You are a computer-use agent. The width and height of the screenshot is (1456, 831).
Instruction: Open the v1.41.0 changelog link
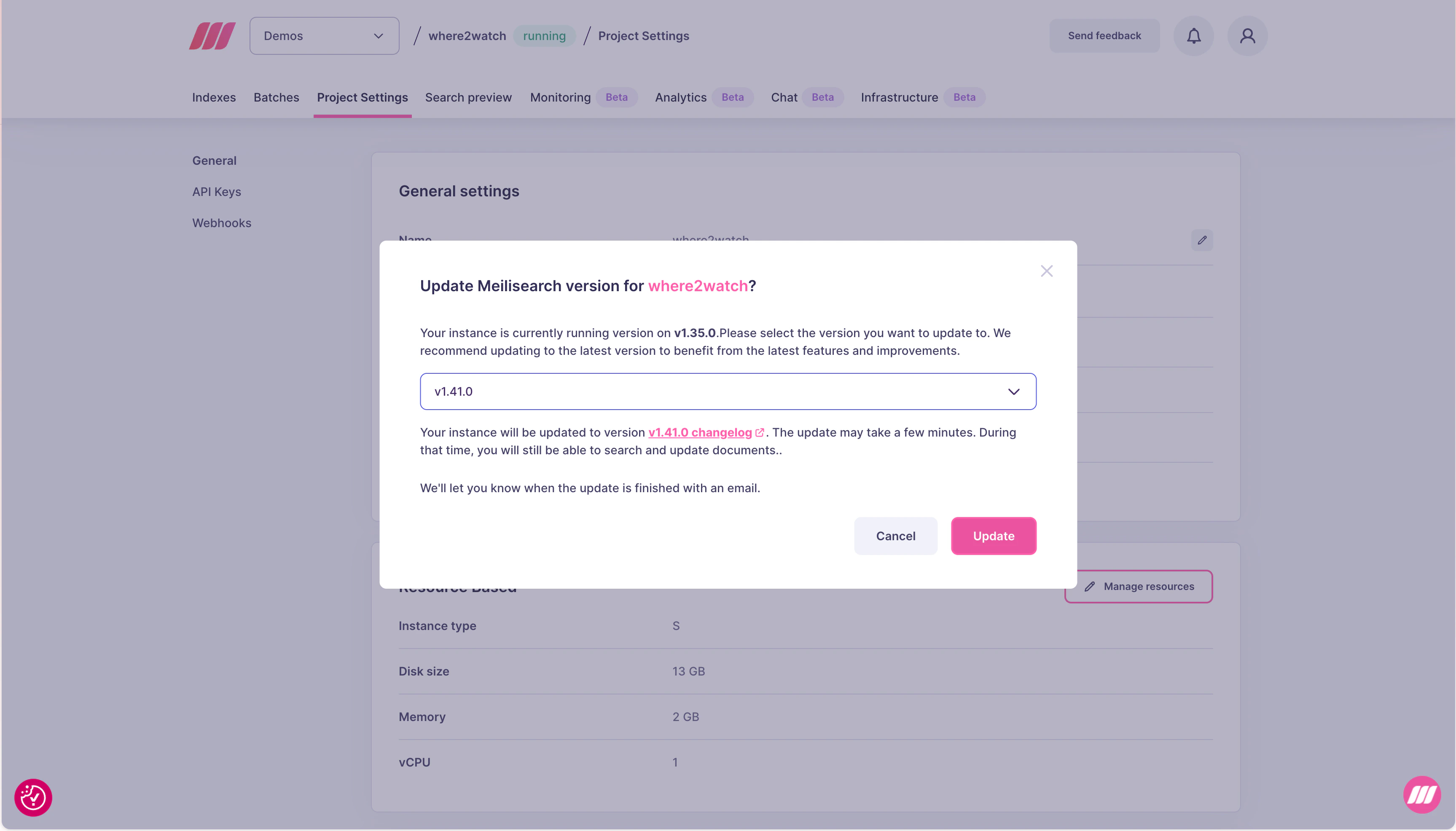pyautogui.click(x=700, y=432)
